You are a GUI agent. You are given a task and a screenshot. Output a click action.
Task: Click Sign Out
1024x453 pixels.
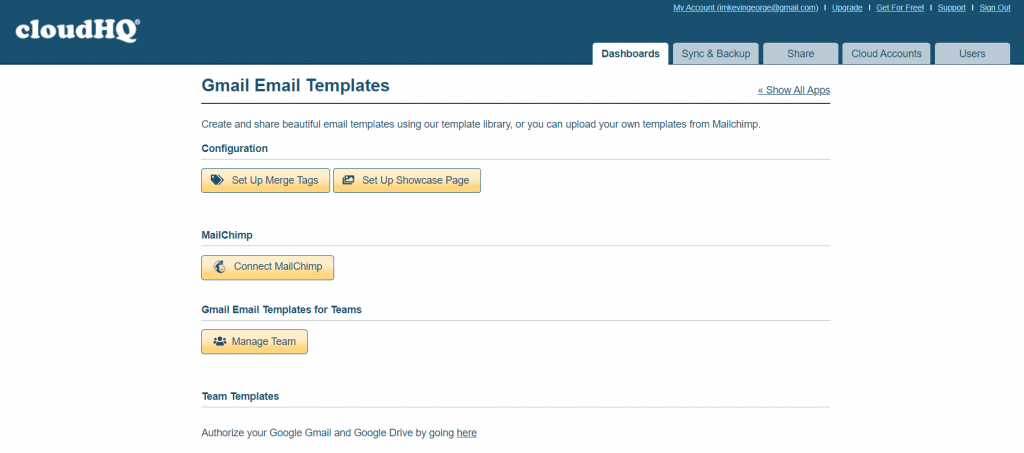[x=995, y=8]
